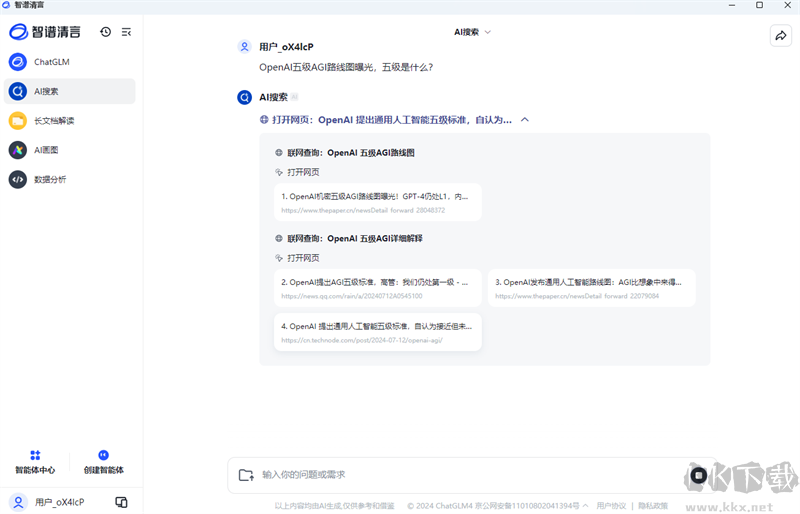The image size is (800, 514).
Task: Open result 4 from cn.technode.com
Action: click(378, 332)
